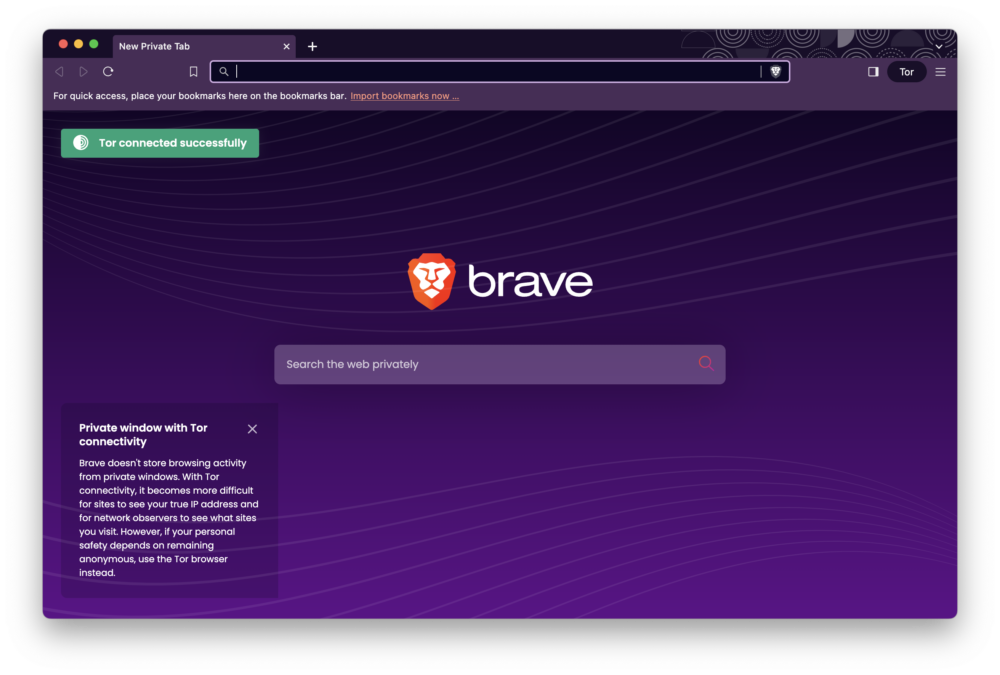Toggle the sidebar panel icon

(872, 71)
